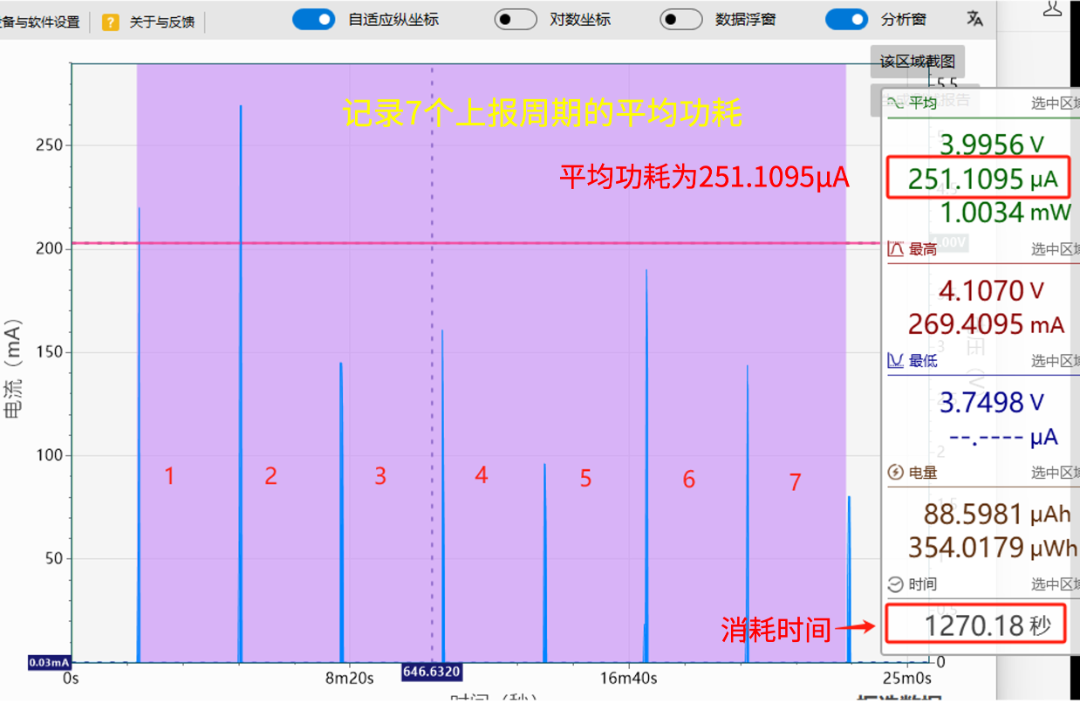Click the user icon at top right
Viewport: 1080px width, 701px height.
pos(1052,8)
